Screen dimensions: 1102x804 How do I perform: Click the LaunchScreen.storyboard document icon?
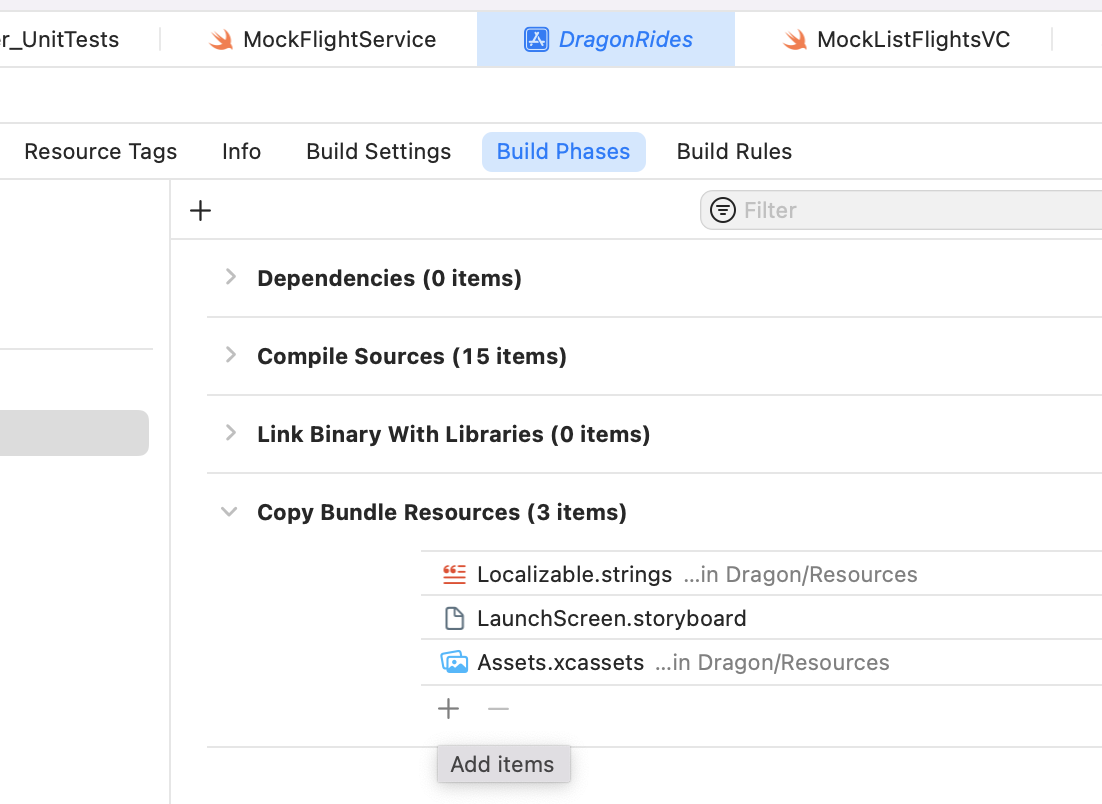tap(455, 618)
